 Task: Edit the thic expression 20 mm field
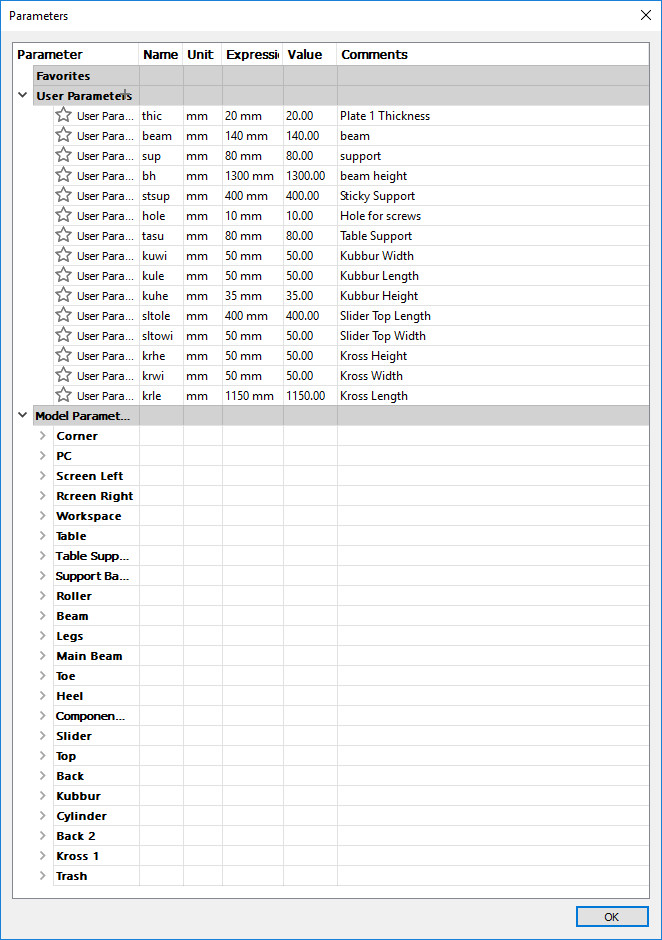click(251, 116)
